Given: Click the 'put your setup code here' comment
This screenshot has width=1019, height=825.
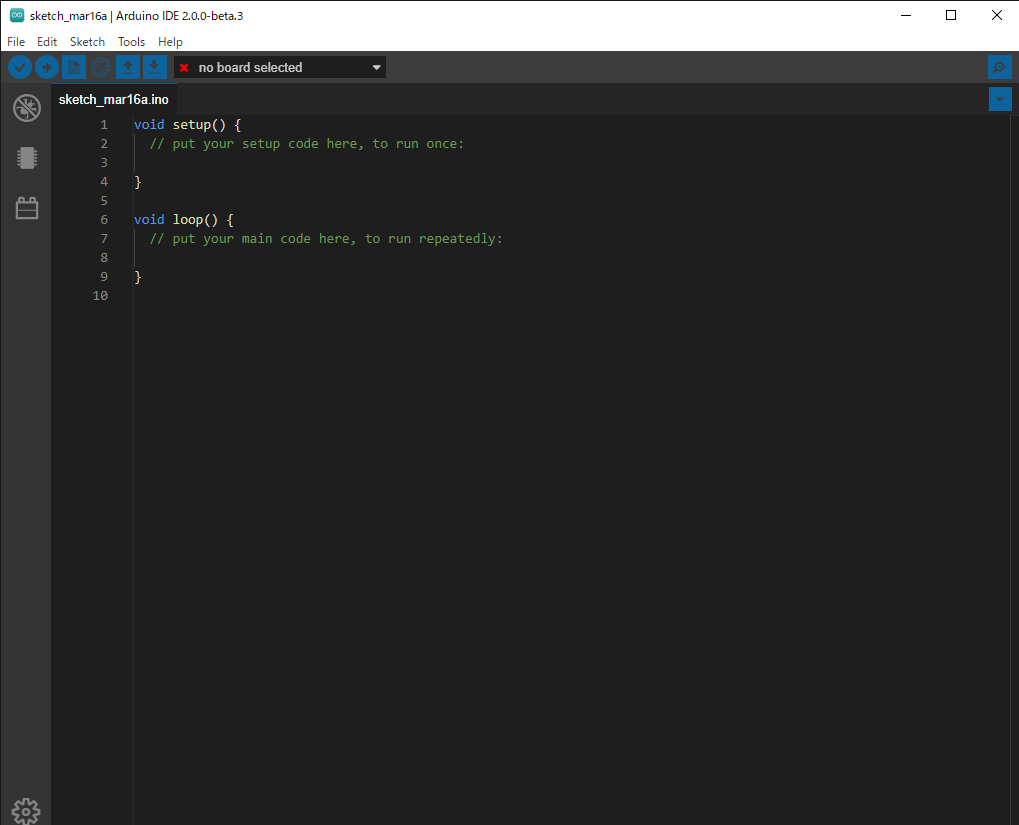Looking at the screenshot, I should coord(307,144).
